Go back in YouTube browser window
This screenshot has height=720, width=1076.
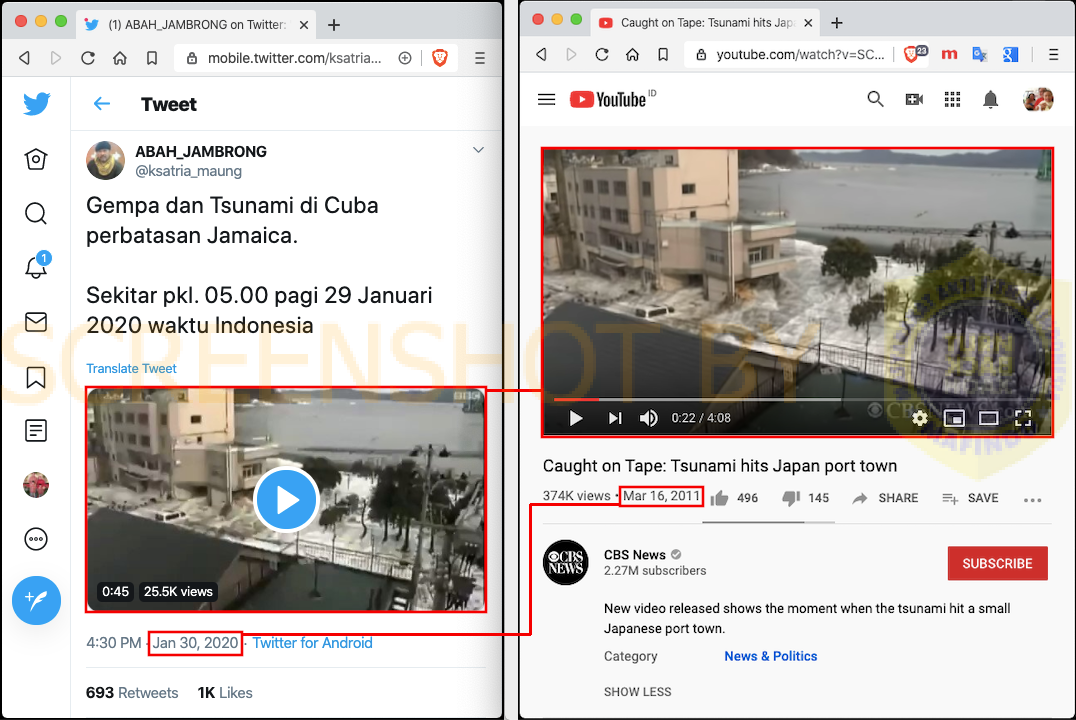(x=541, y=54)
